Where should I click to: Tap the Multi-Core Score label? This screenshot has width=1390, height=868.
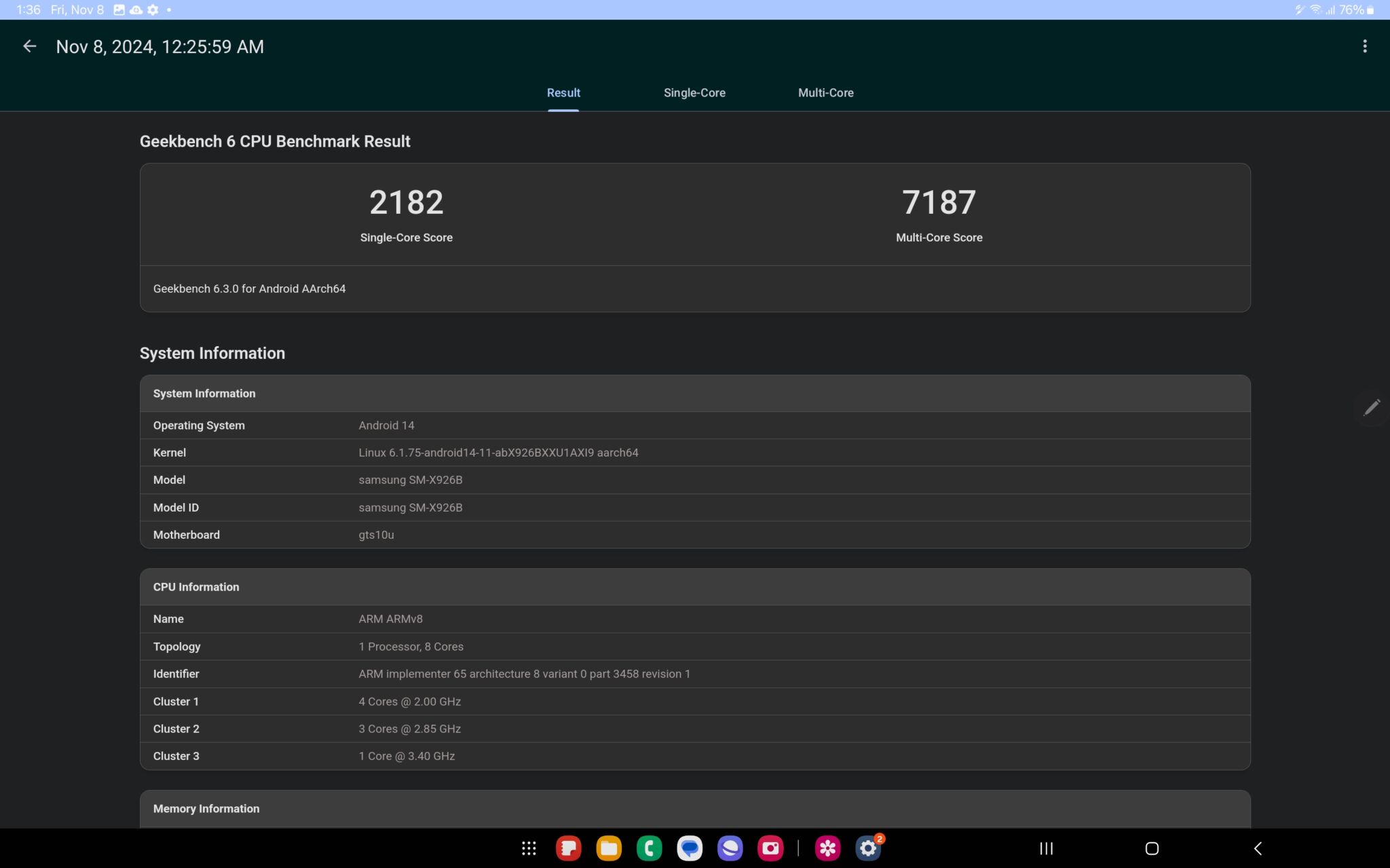point(939,238)
